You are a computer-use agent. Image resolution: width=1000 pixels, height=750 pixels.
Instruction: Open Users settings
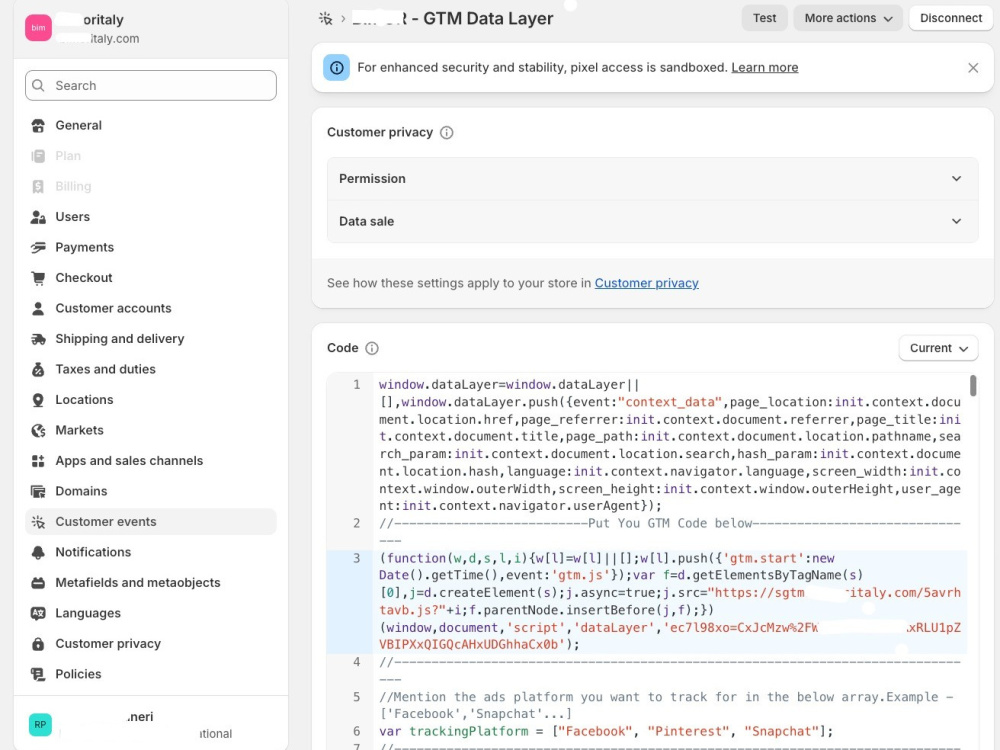(x=151, y=217)
